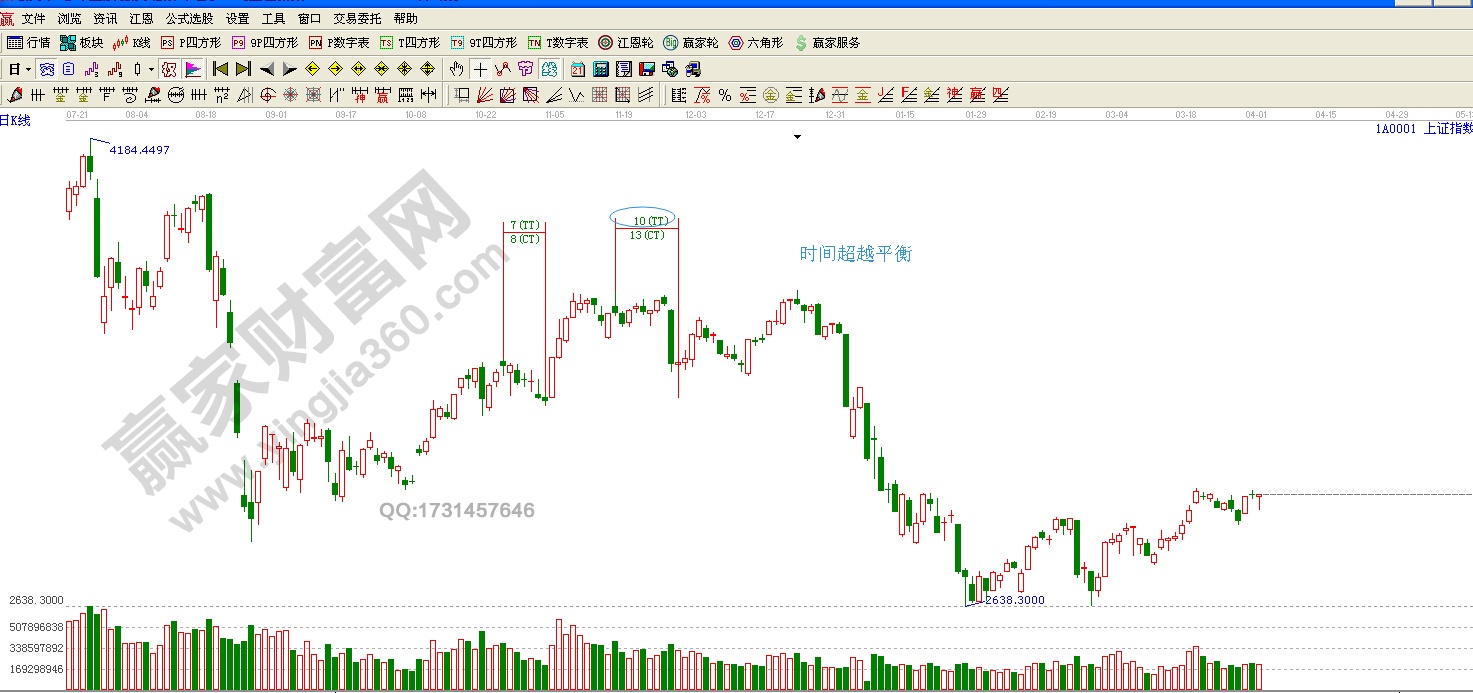1473x693 pixels.
Task: Click the green dollar 赢家服务 icon
Action: pyautogui.click(x=827, y=43)
